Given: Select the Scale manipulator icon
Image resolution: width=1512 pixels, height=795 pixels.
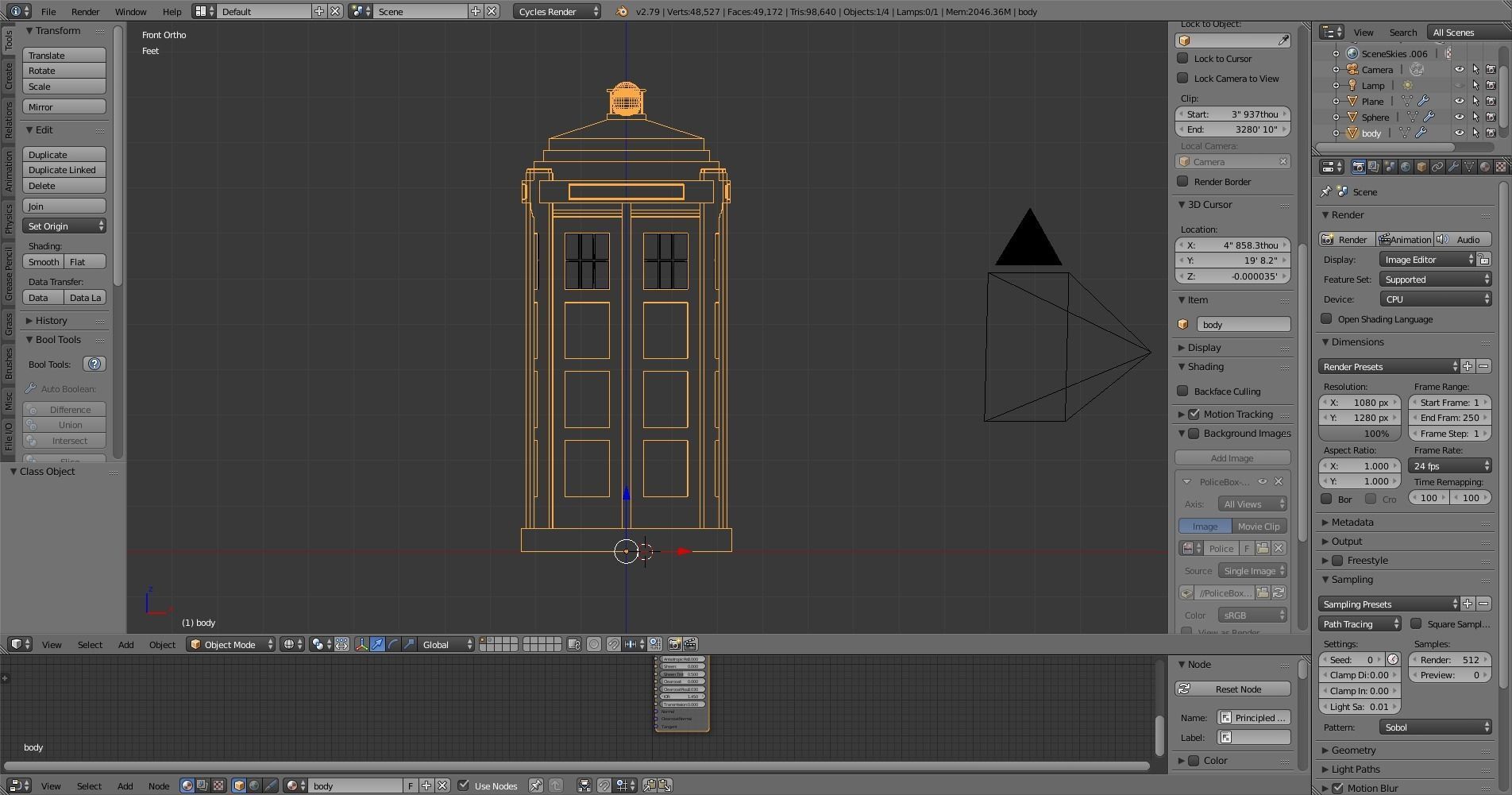Looking at the screenshot, I should pyautogui.click(x=410, y=644).
